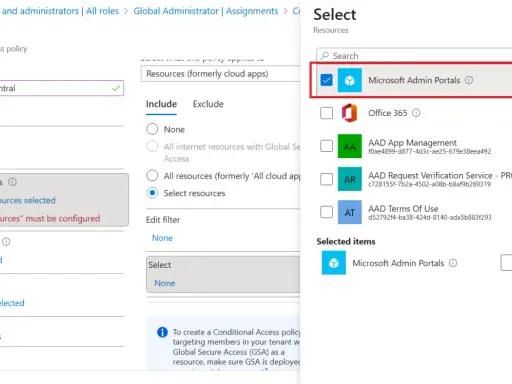Click info icon next to Office 365
The image size is (512, 384).
(x=416, y=113)
